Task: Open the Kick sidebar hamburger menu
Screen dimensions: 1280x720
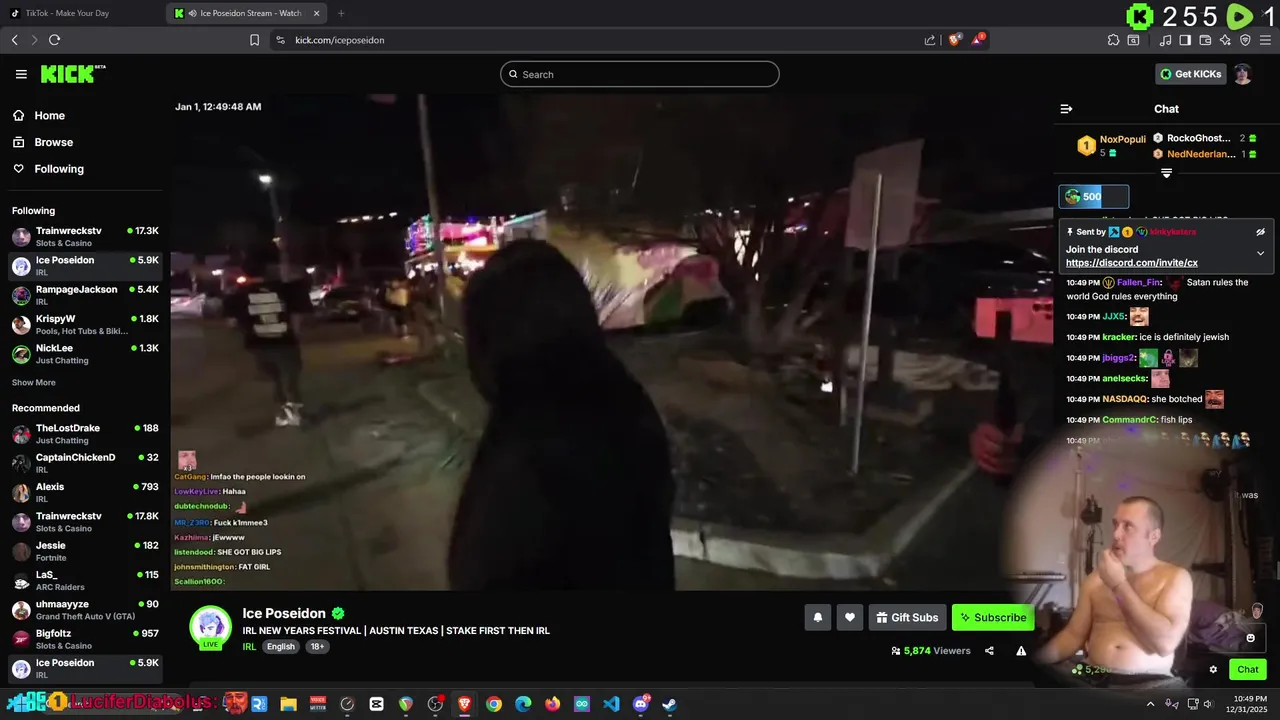Action: [x=21, y=74]
